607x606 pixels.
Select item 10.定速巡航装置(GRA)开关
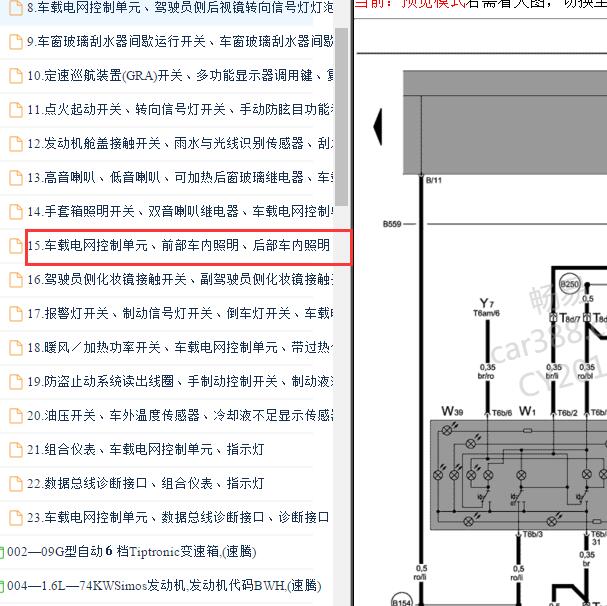180,76
